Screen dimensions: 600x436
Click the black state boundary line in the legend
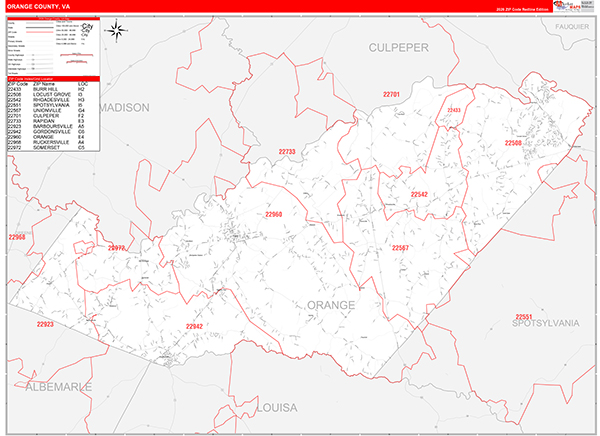point(39,28)
